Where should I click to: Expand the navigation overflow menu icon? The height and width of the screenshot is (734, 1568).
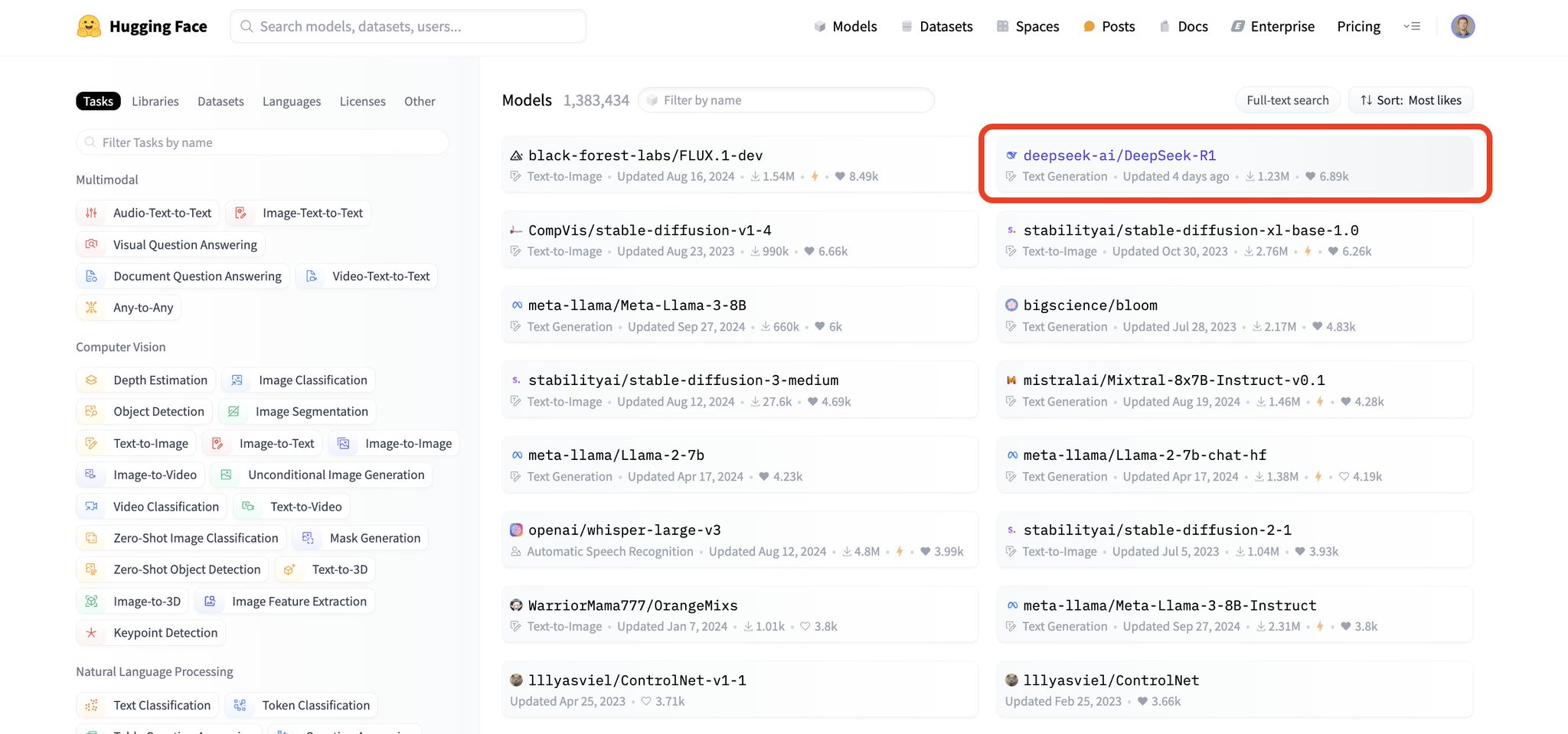click(x=1412, y=27)
